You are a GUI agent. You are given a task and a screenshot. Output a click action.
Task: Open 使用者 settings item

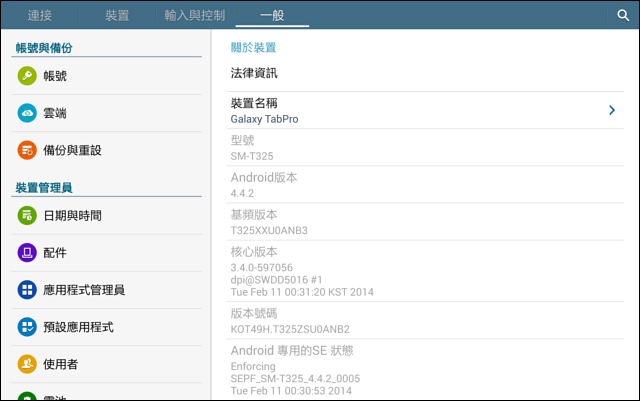(107, 364)
